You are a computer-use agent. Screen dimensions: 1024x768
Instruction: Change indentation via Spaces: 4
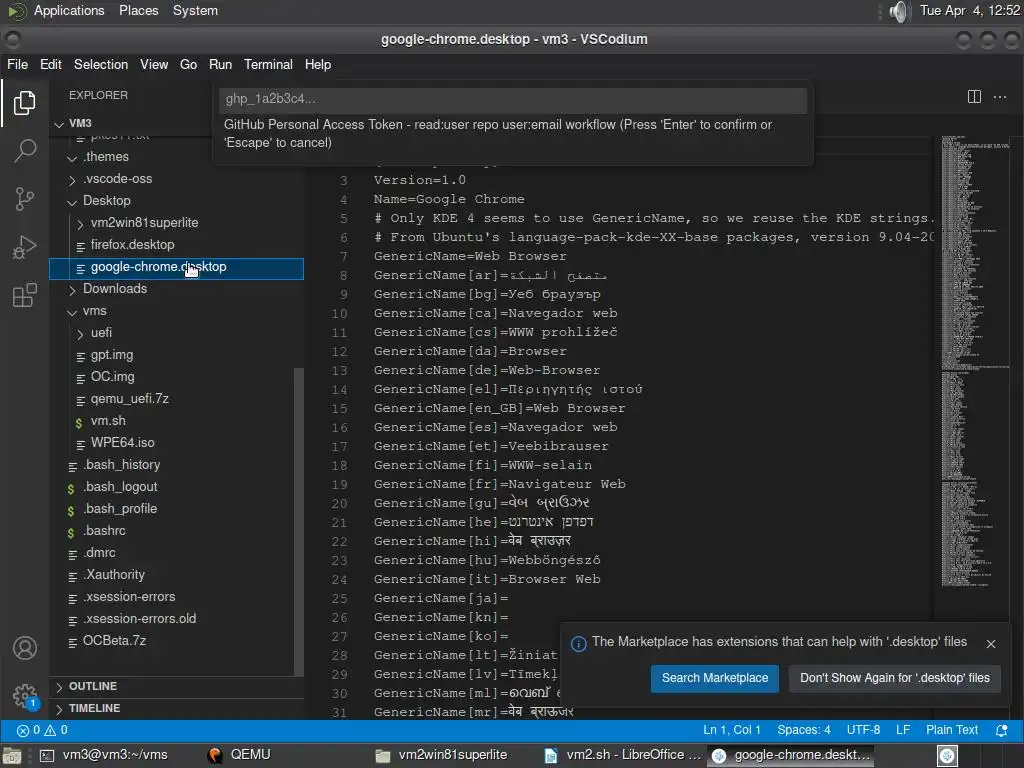803,730
